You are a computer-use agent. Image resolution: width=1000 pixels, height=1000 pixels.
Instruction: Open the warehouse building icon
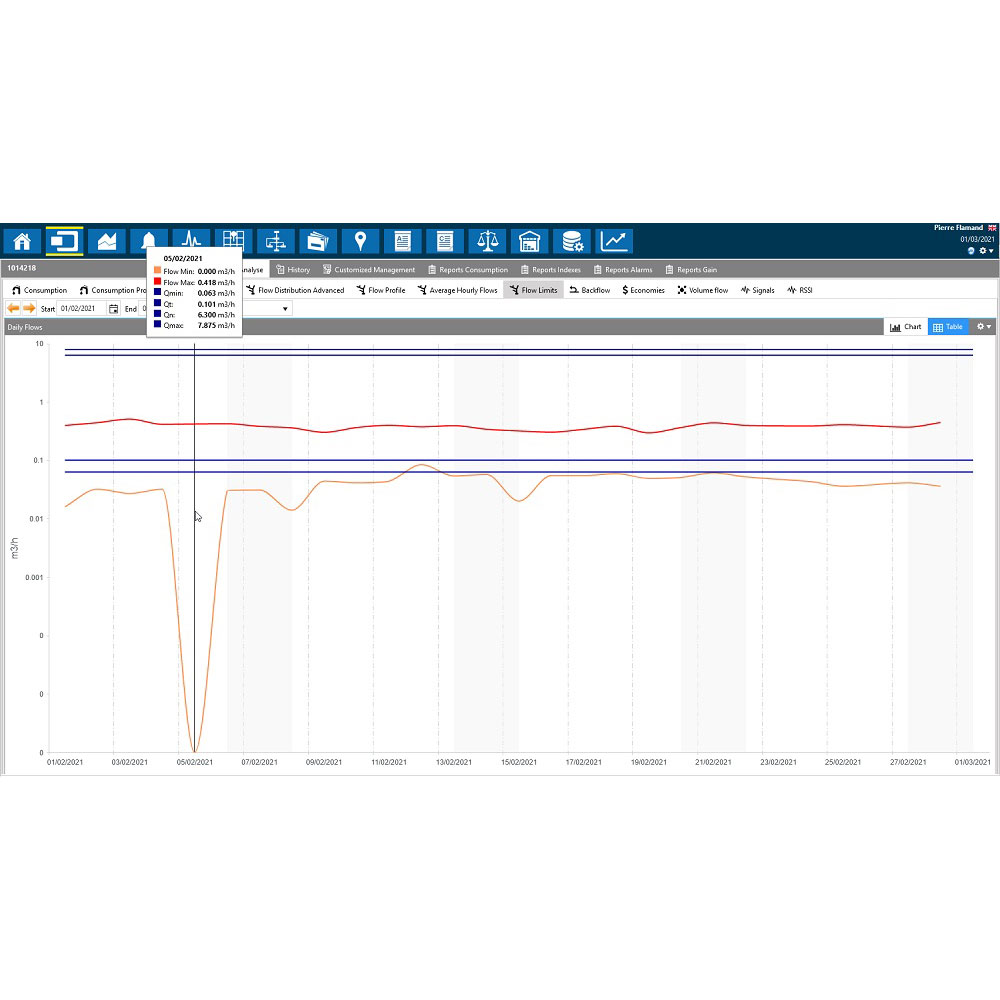pos(529,241)
